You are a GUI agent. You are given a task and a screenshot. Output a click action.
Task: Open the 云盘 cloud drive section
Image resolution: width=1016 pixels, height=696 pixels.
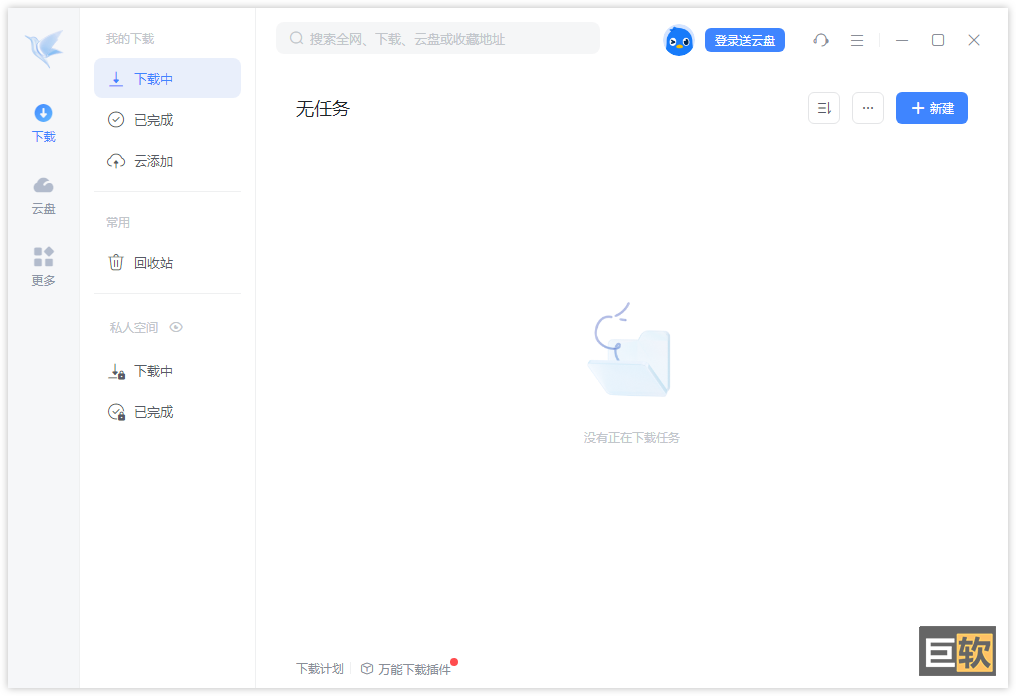(x=43, y=195)
